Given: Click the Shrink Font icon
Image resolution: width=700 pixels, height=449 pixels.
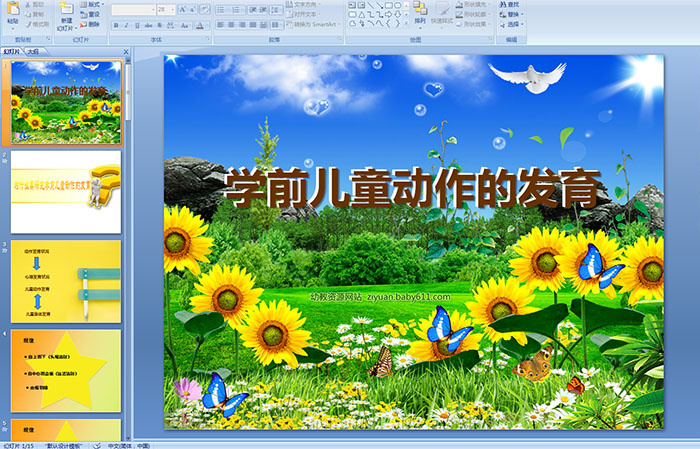Looking at the screenshot, I should click(x=192, y=9).
